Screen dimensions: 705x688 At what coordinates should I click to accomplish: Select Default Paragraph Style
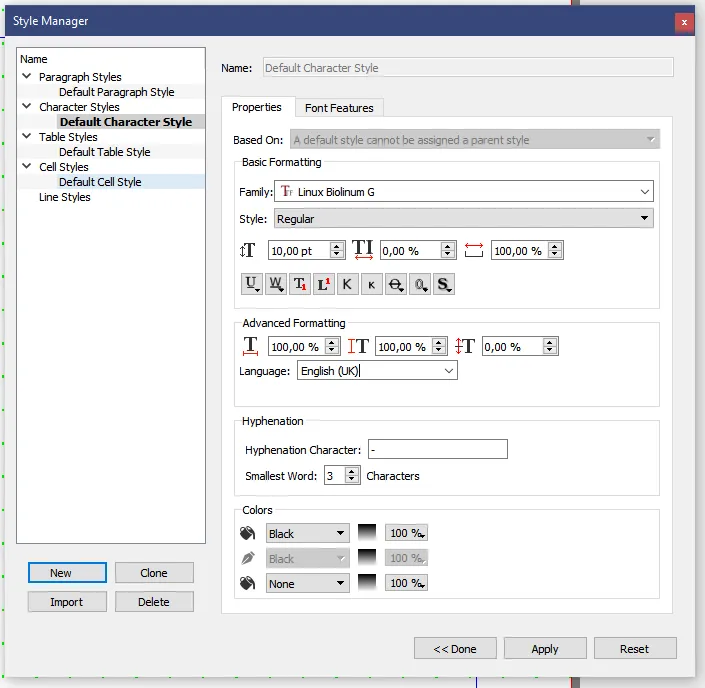(x=116, y=92)
